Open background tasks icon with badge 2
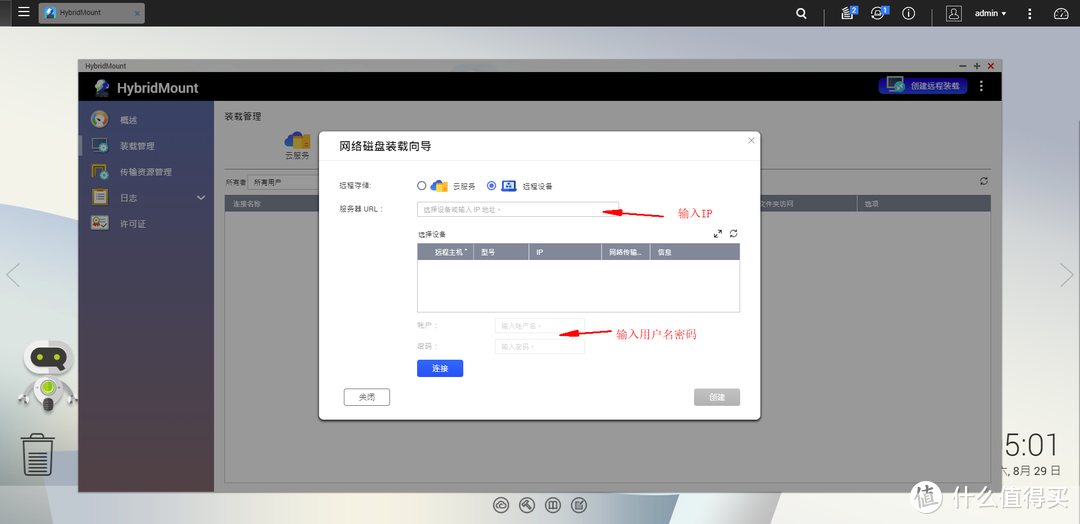Screen dimensions: 1080x524 tap(849, 13)
